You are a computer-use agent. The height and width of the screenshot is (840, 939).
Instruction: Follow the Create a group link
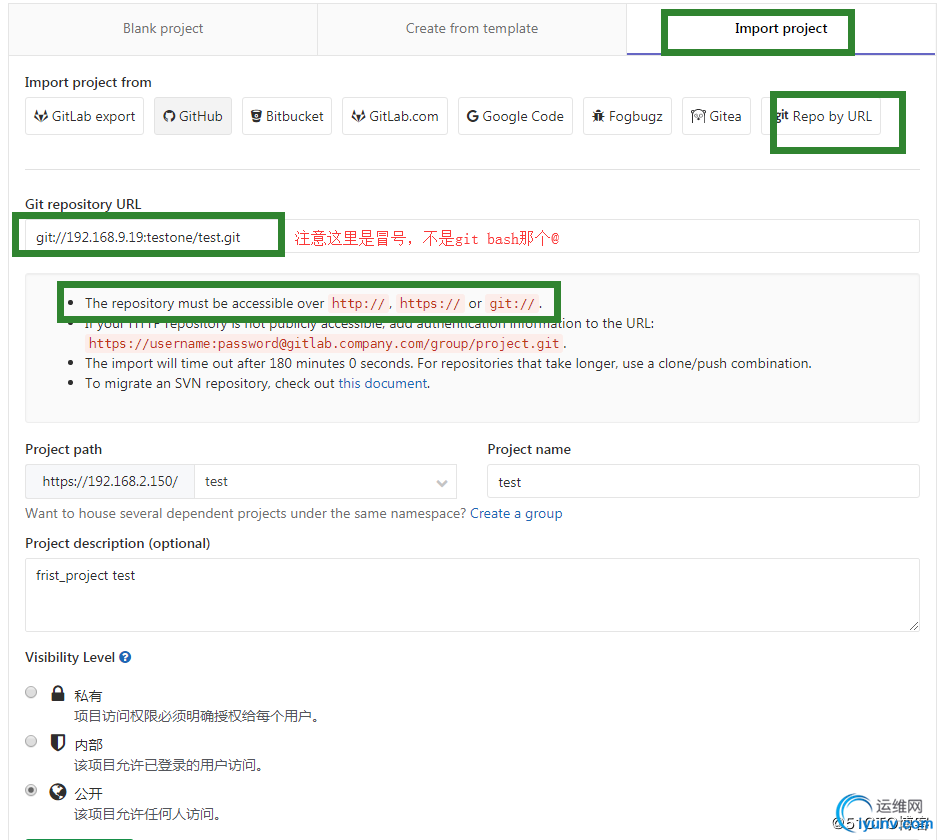pos(516,514)
